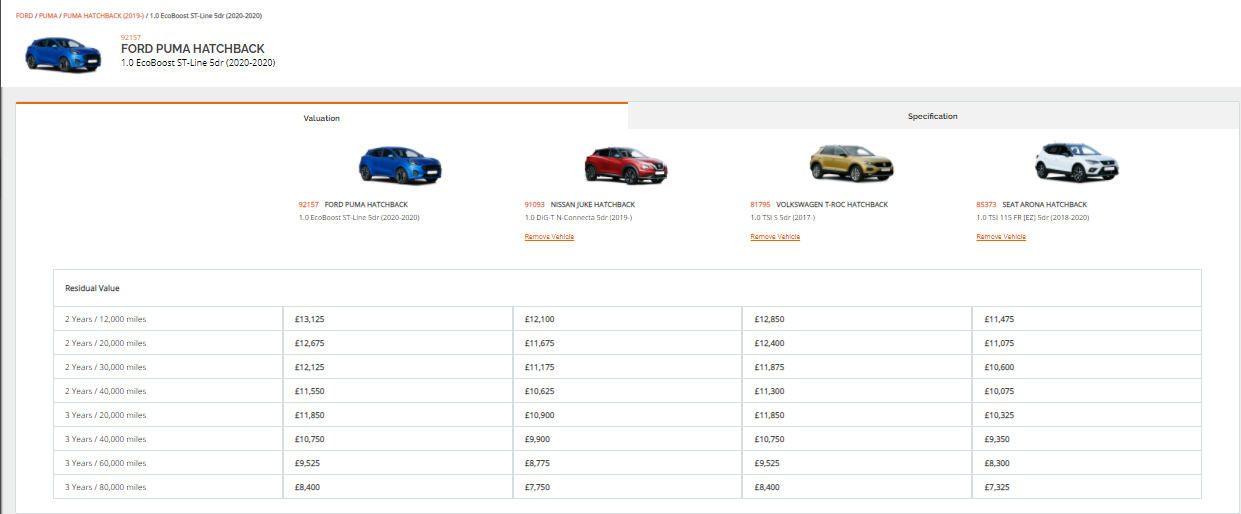Click header title FORD PUMA HATCHBACK
The image size is (1241, 514).
tap(193, 49)
